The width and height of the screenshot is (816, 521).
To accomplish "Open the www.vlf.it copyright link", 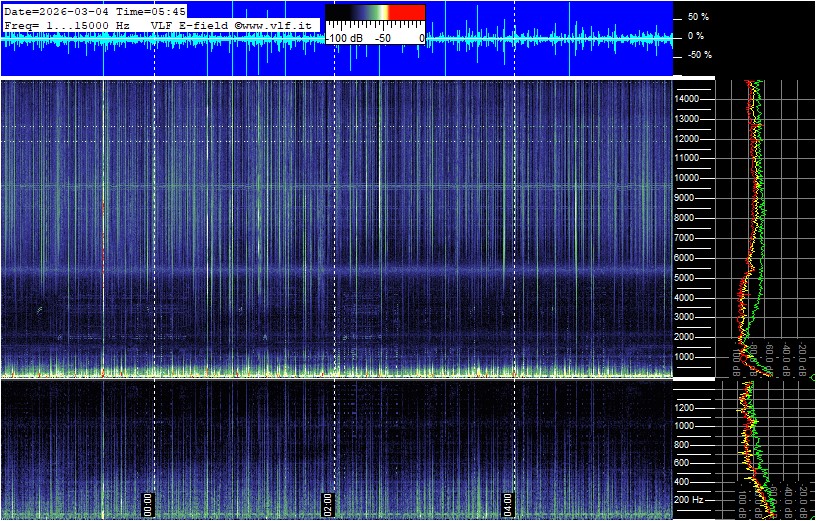I will point(275,23).
